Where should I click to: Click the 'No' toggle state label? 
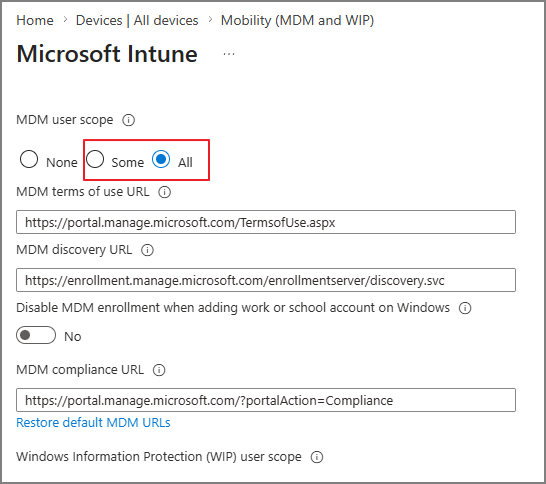pos(73,336)
